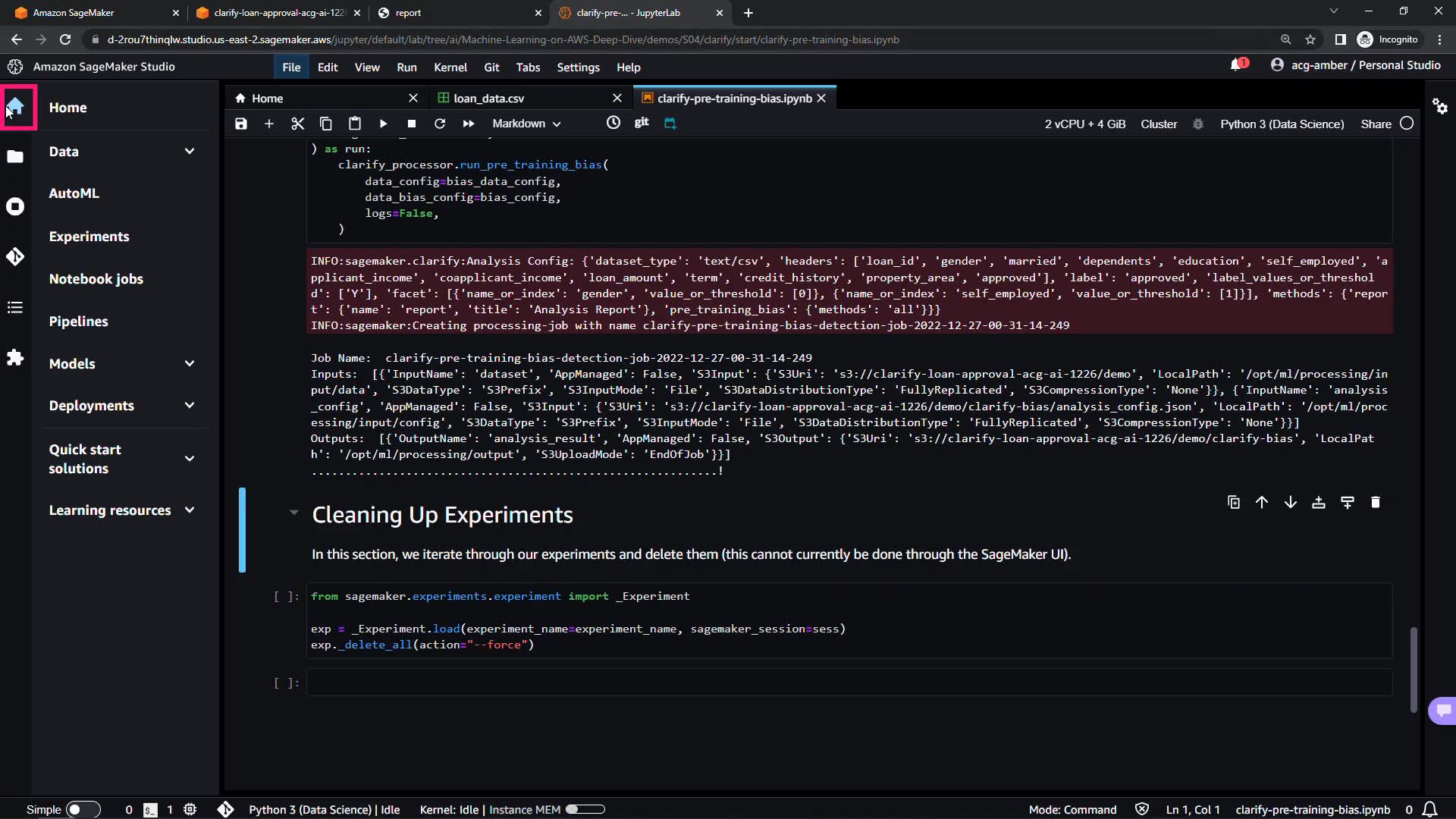
Task: Open the Experiments page link
Action: 89,237
